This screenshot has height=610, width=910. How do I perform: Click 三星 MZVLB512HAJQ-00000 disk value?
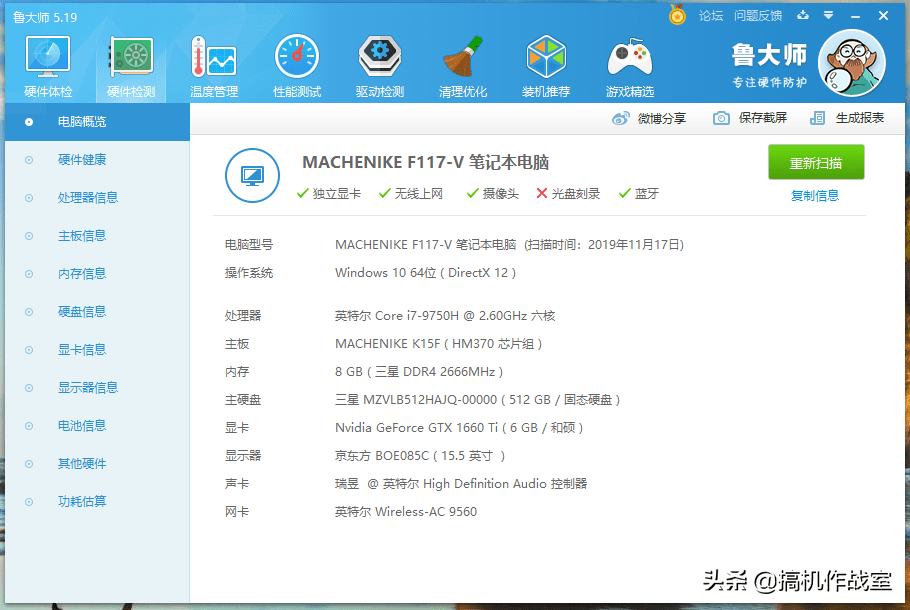[x=478, y=399]
